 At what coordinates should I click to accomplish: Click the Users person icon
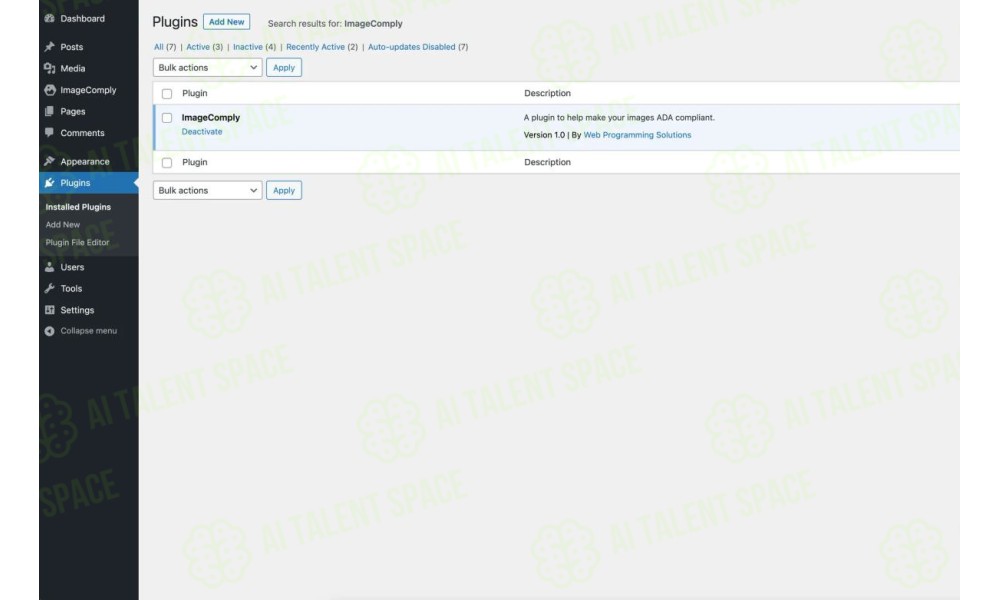coord(49,267)
